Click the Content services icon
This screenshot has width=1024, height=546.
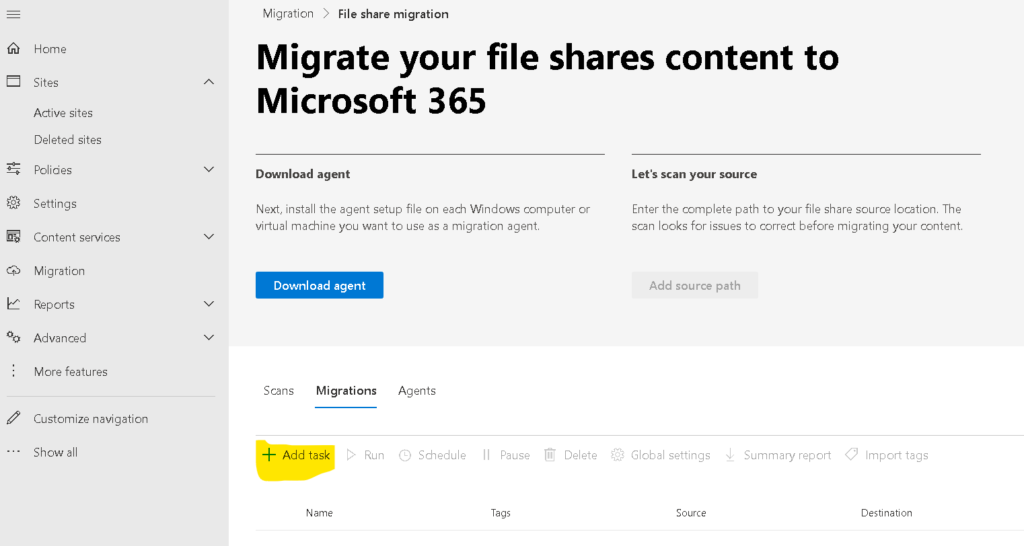tap(13, 236)
